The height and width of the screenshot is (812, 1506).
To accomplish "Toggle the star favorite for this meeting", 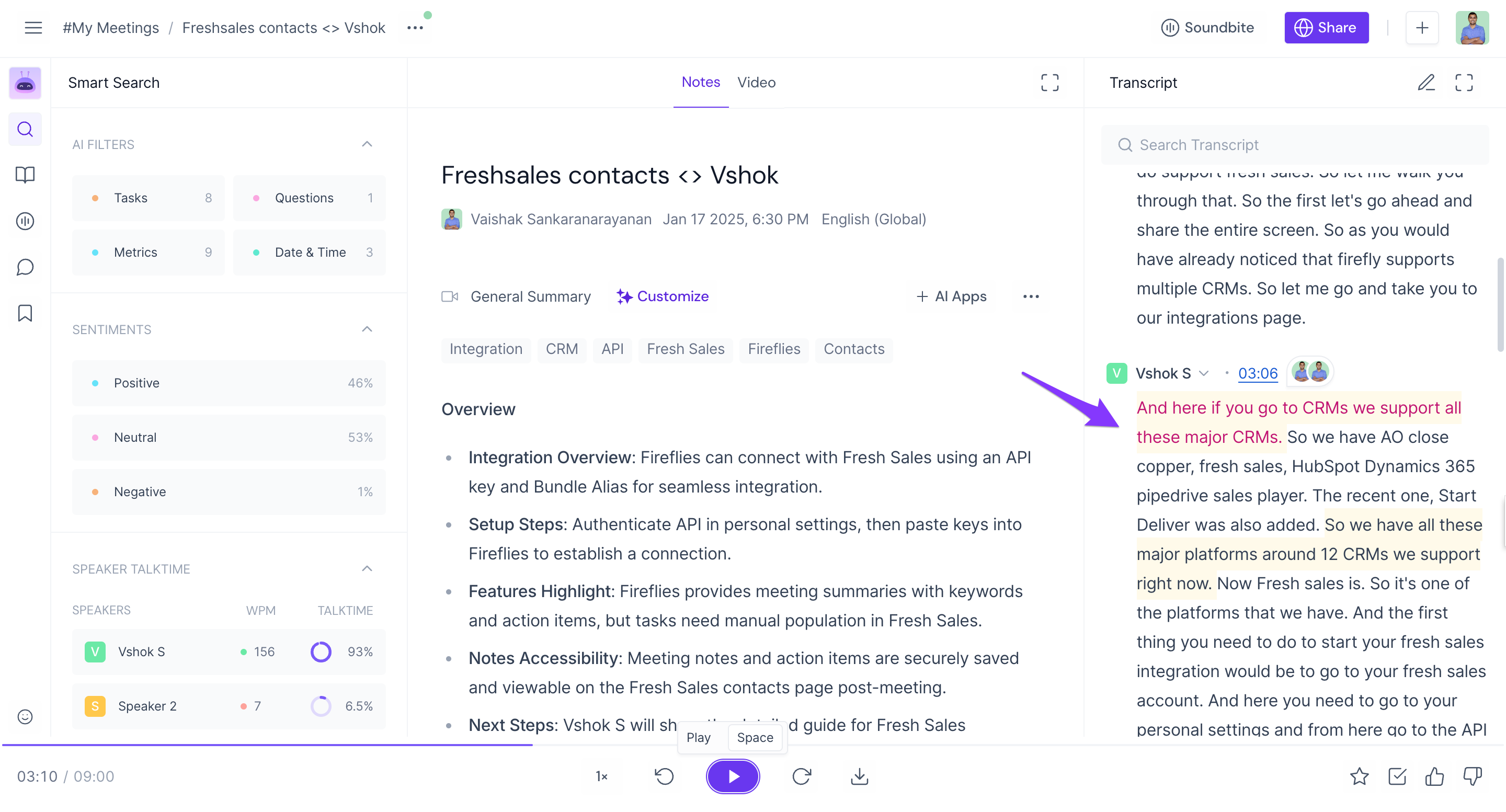I will click(1359, 776).
